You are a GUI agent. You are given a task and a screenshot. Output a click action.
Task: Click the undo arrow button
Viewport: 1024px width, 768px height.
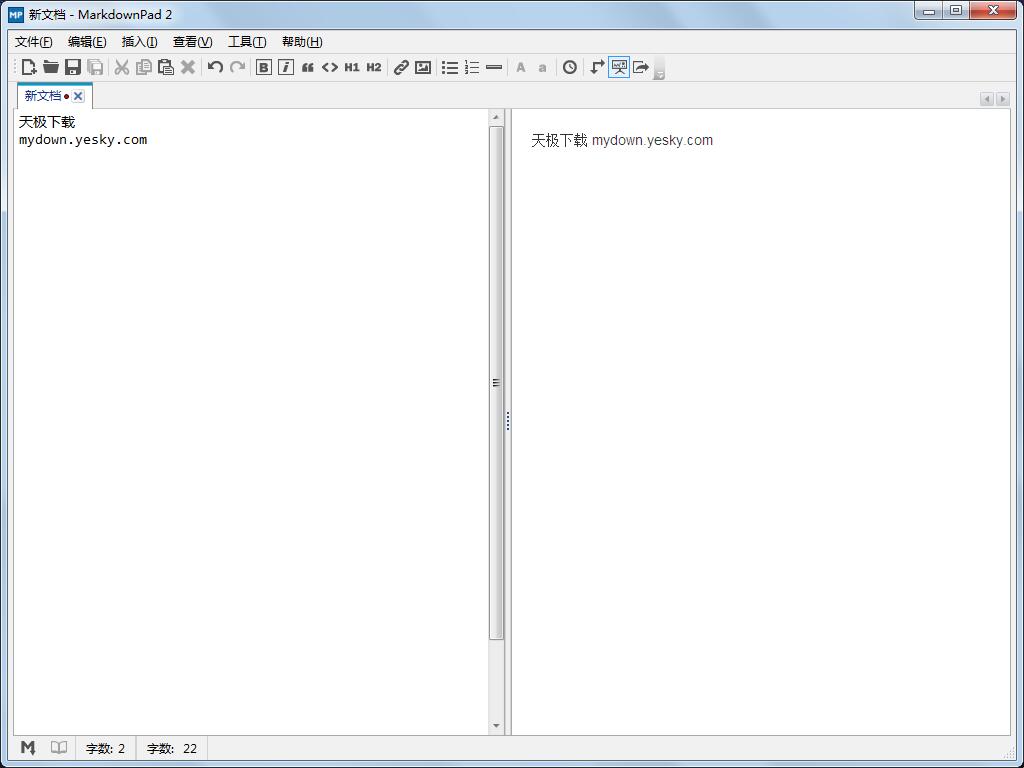(x=215, y=67)
